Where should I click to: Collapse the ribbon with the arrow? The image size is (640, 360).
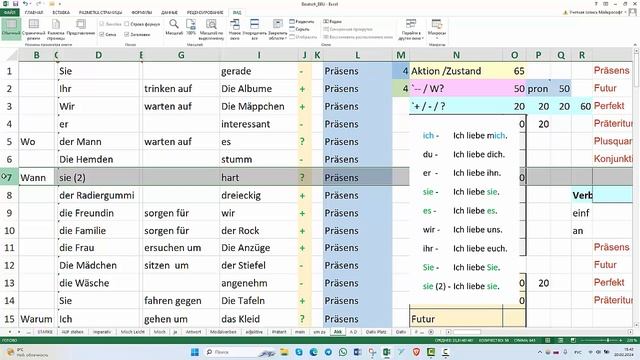coord(635,44)
